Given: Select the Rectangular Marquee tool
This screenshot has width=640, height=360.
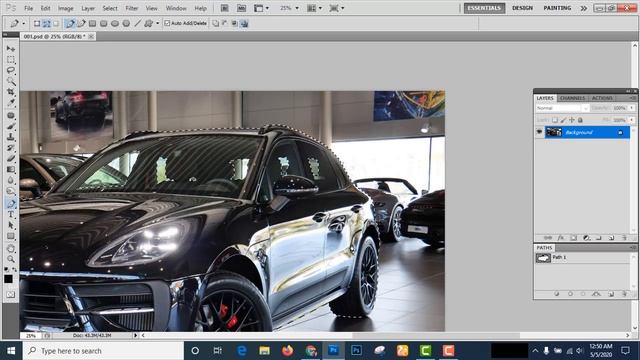Looking at the screenshot, I should [x=11, y=60].
